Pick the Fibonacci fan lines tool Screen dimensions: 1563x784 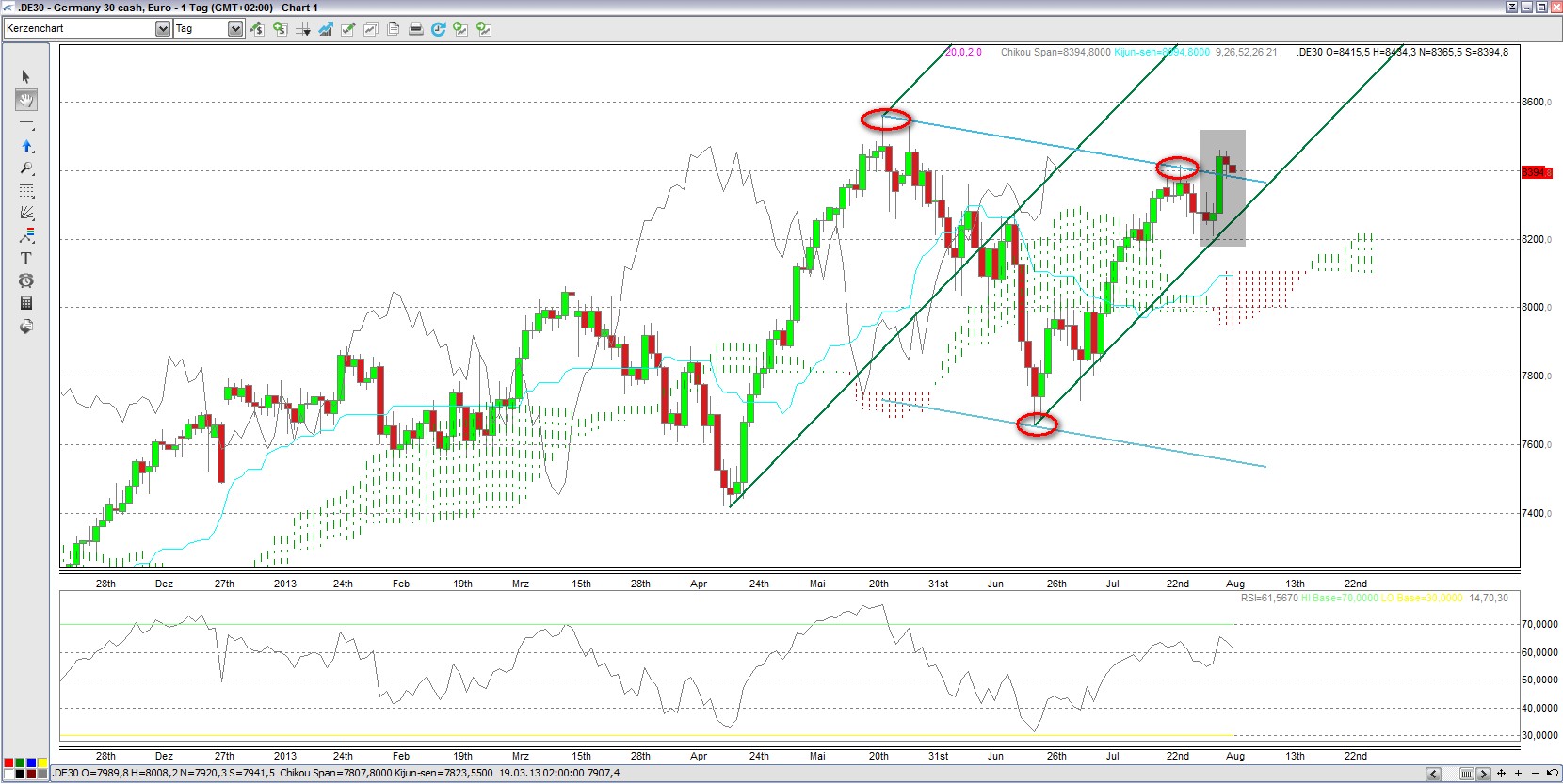[x=25, y=214]
